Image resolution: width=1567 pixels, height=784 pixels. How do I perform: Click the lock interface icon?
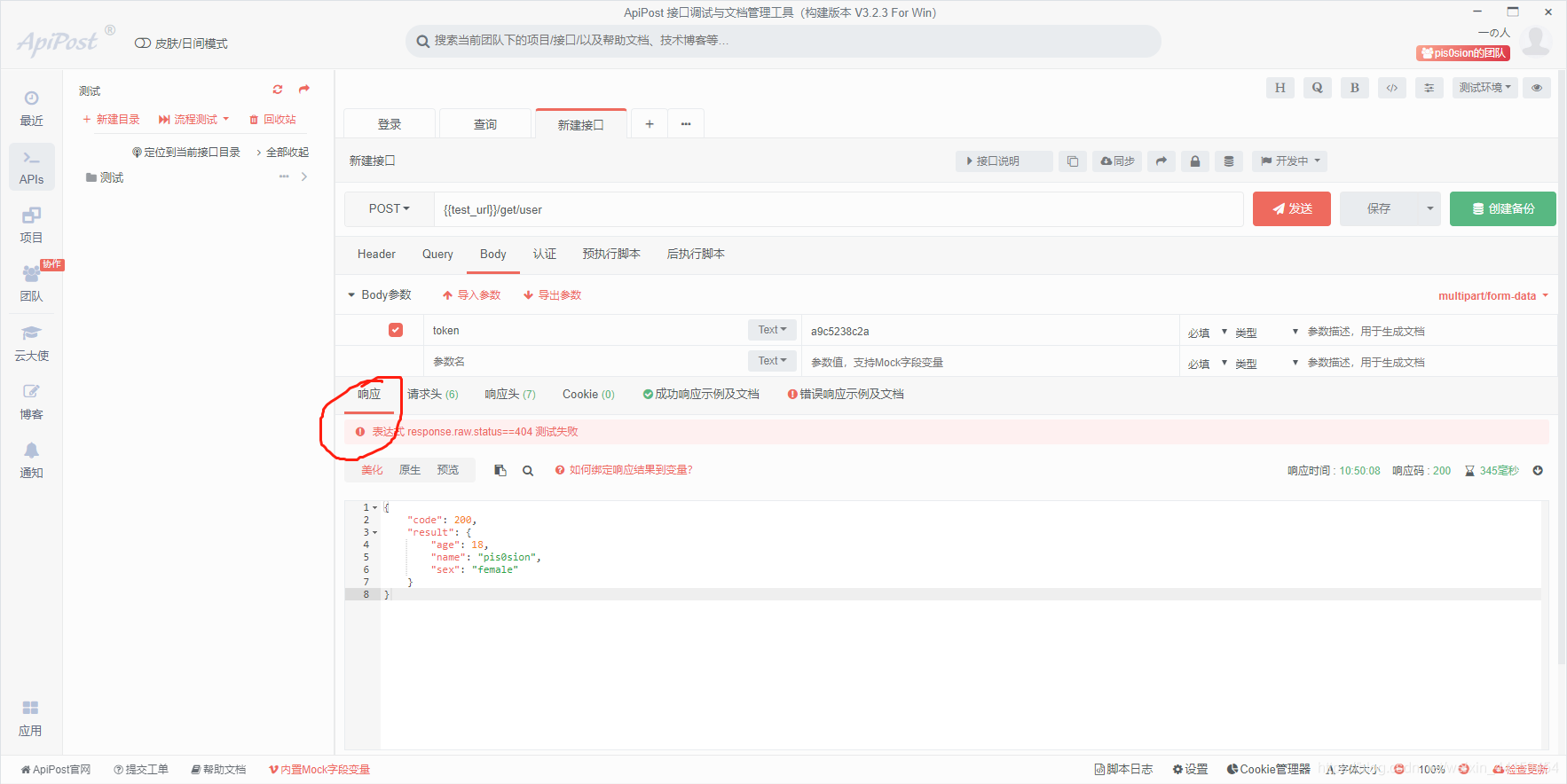1194,161
